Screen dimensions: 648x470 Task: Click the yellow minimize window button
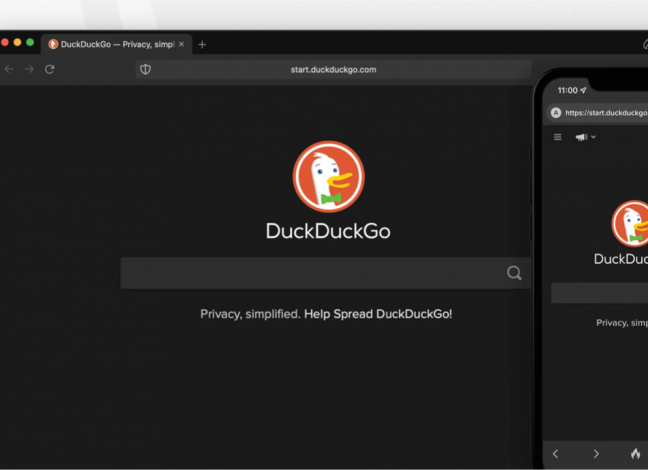click(17, 42)
